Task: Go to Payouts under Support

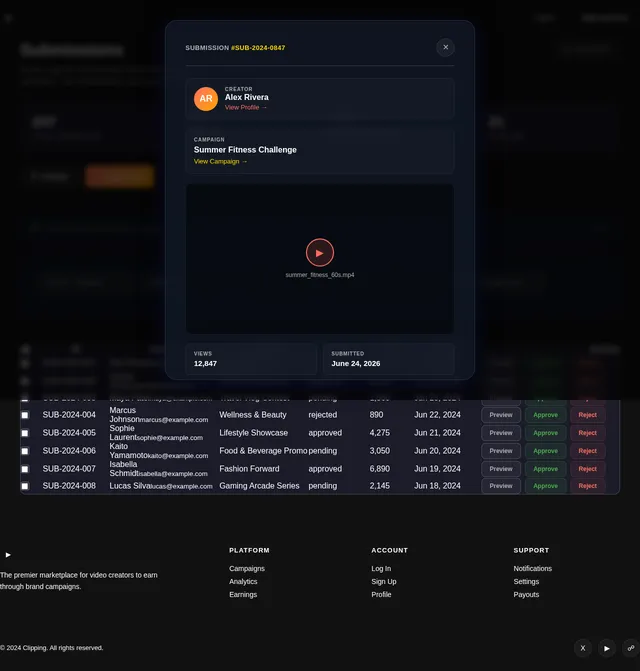Action: 526,594
